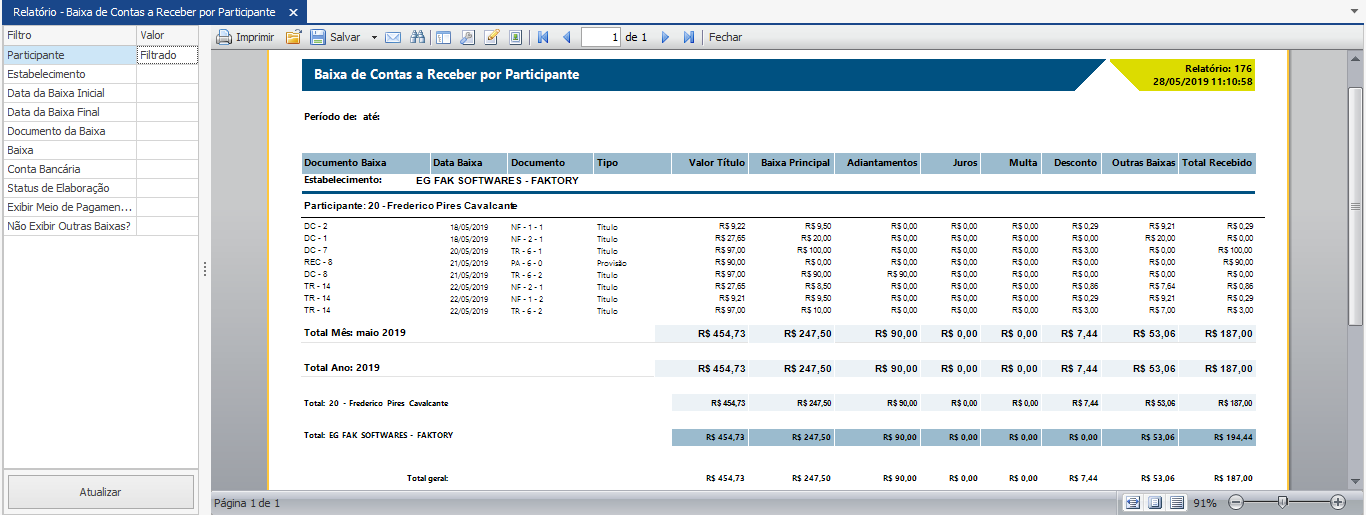Toggle continuous page view mode
The image size is (1366, 515).
coord(1177,502)
